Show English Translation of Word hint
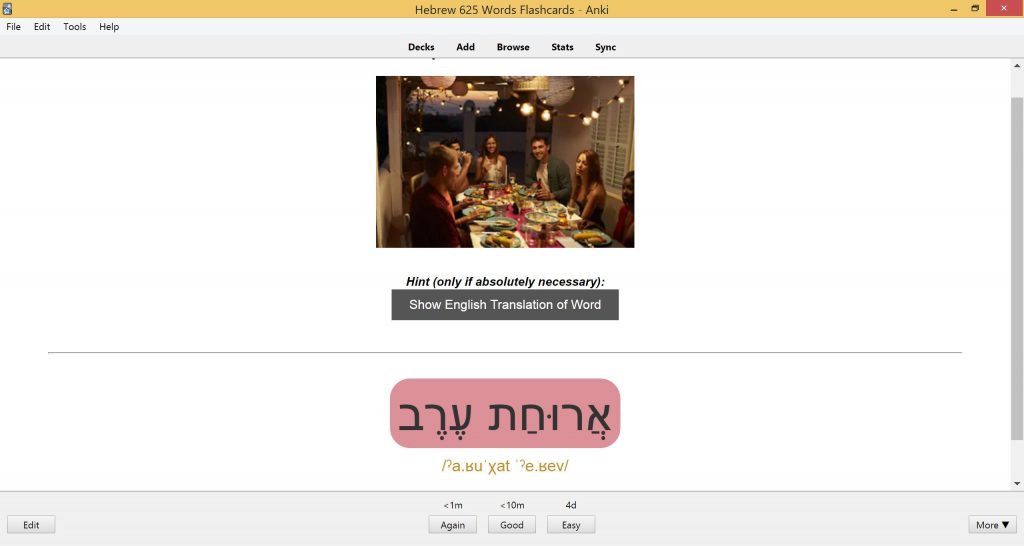The width and height of the screenshot is (1024, 546). tap(505, 305)
